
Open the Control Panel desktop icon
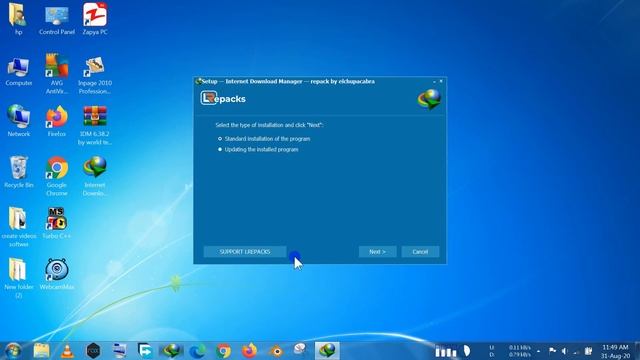click(x=57, y=19)
